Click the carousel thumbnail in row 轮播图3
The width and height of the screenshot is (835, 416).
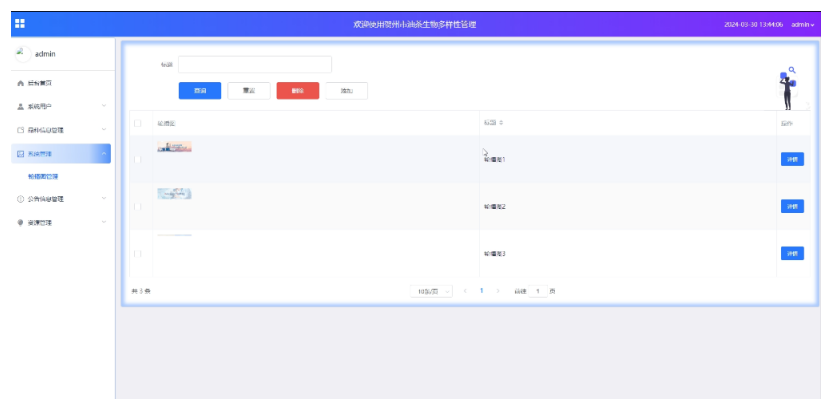point(175,235)
